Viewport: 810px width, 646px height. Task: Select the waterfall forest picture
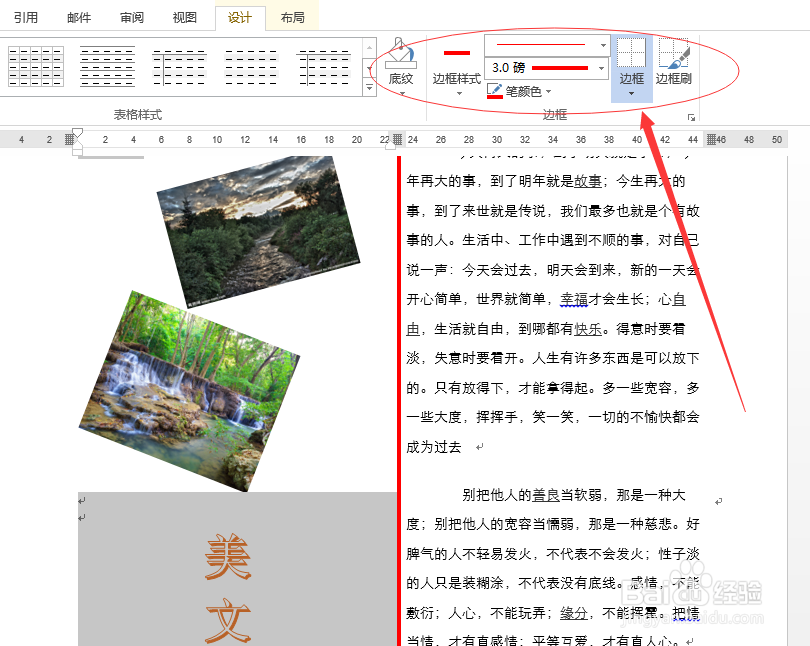[189, 391]
